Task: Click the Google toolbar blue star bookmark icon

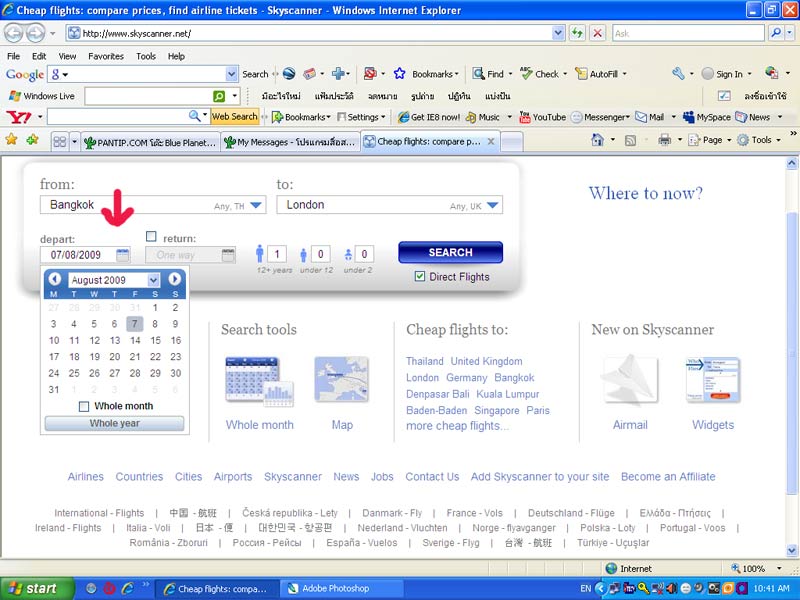Action: tap(399, 74)
